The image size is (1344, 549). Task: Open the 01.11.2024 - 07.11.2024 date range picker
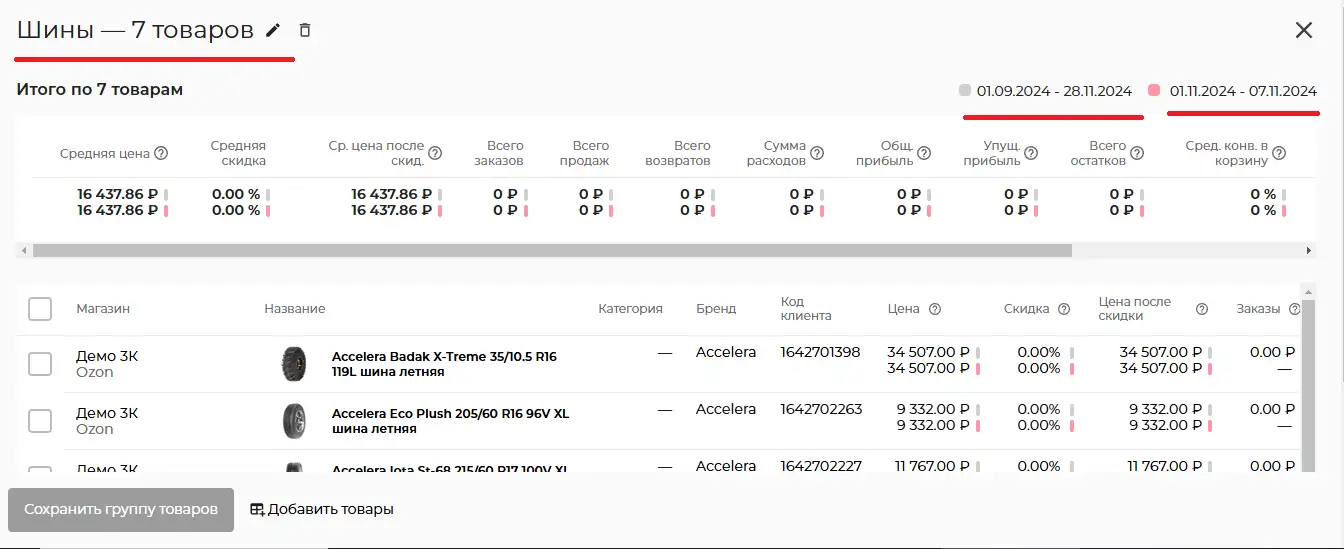coord(1243,91)
